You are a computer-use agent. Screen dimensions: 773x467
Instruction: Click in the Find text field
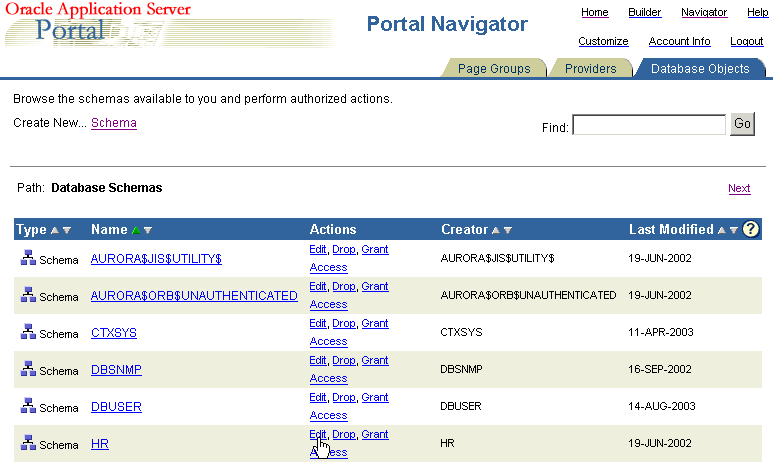click(649, 125)
